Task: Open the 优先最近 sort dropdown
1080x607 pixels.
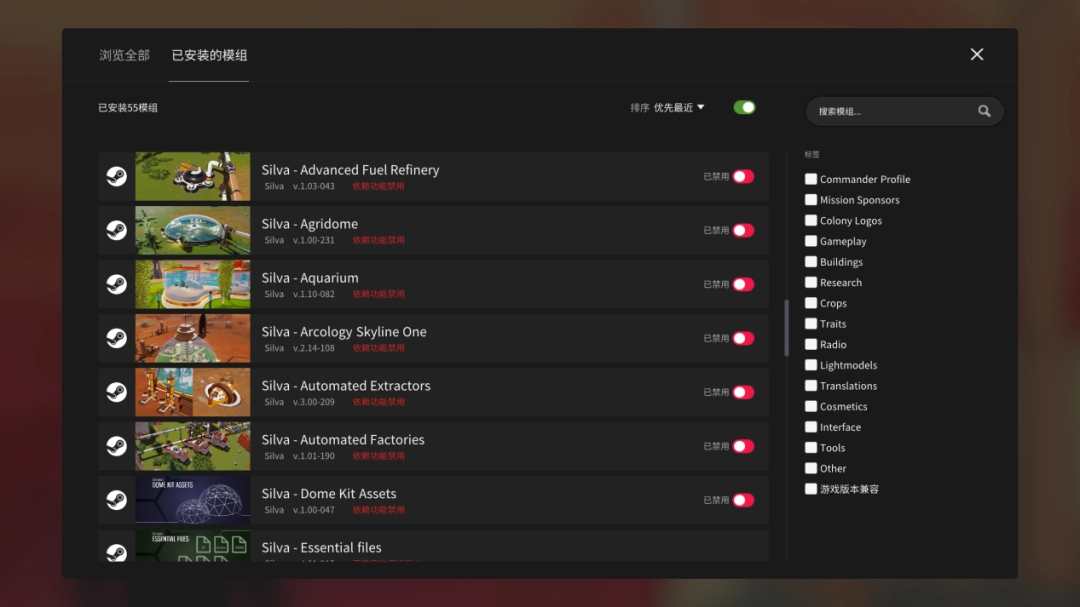Action: pos(679,108)
